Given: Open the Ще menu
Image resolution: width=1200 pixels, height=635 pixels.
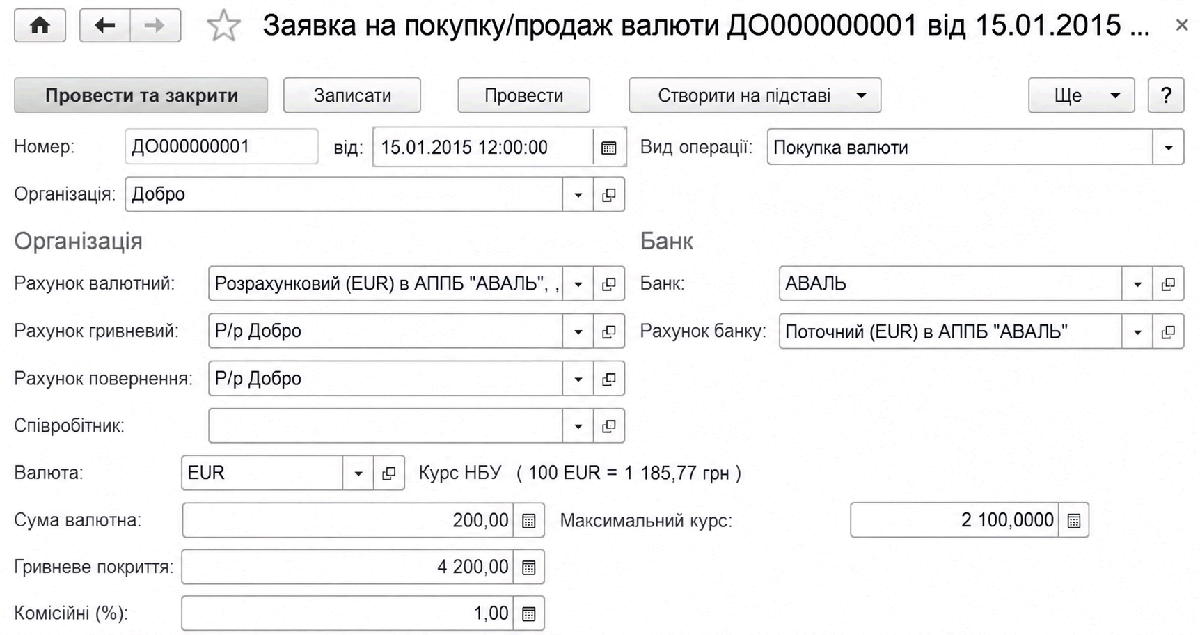Looking at the screenshot, I should [1082, 96].
